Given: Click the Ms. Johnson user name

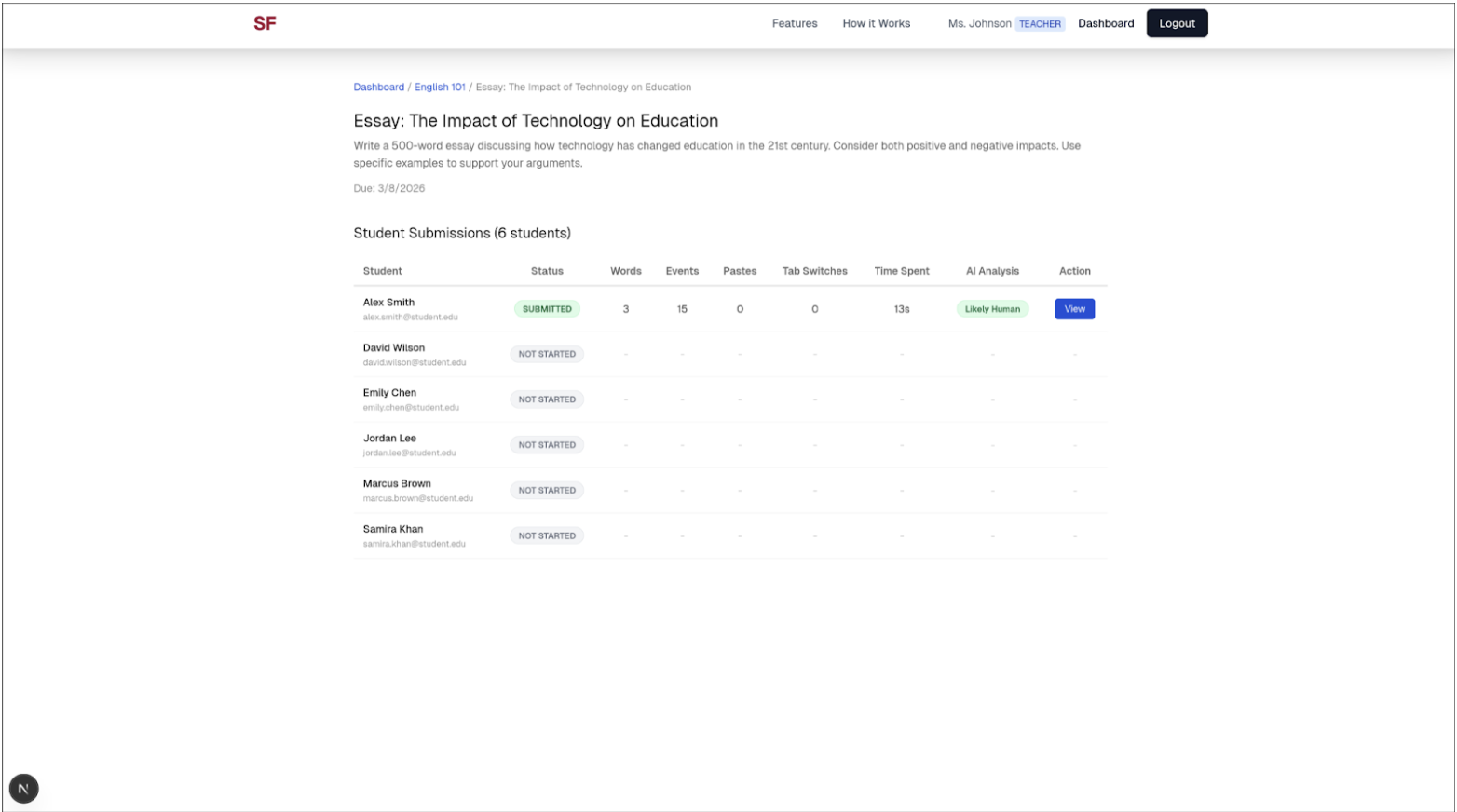Looking at the screenshot, I should pyautogui.click(x=979, y=23).
